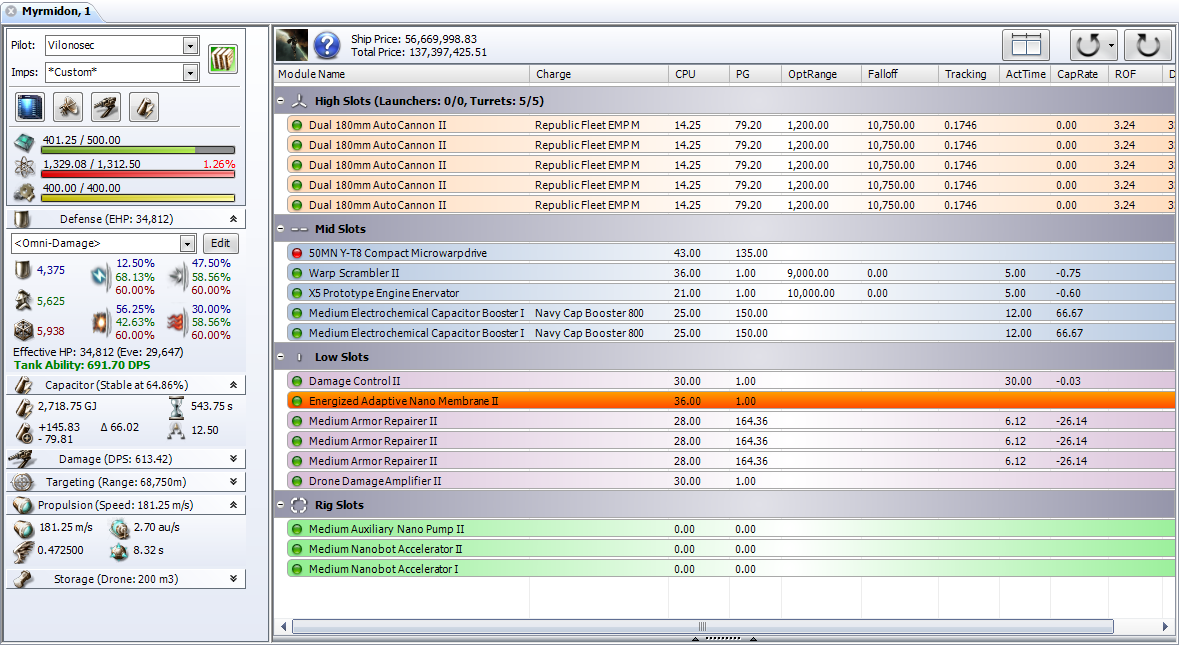
Task: Collapse the Mid Slots group
Action: [280, 229]
